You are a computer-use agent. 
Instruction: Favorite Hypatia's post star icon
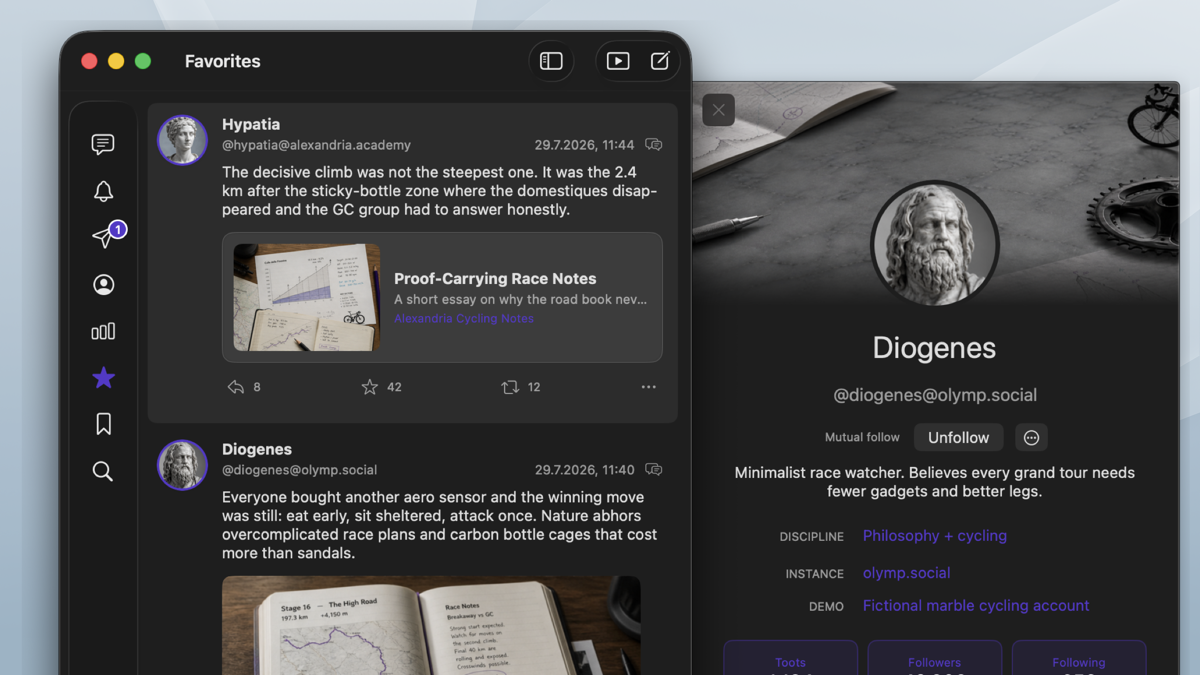coord(370,387)
